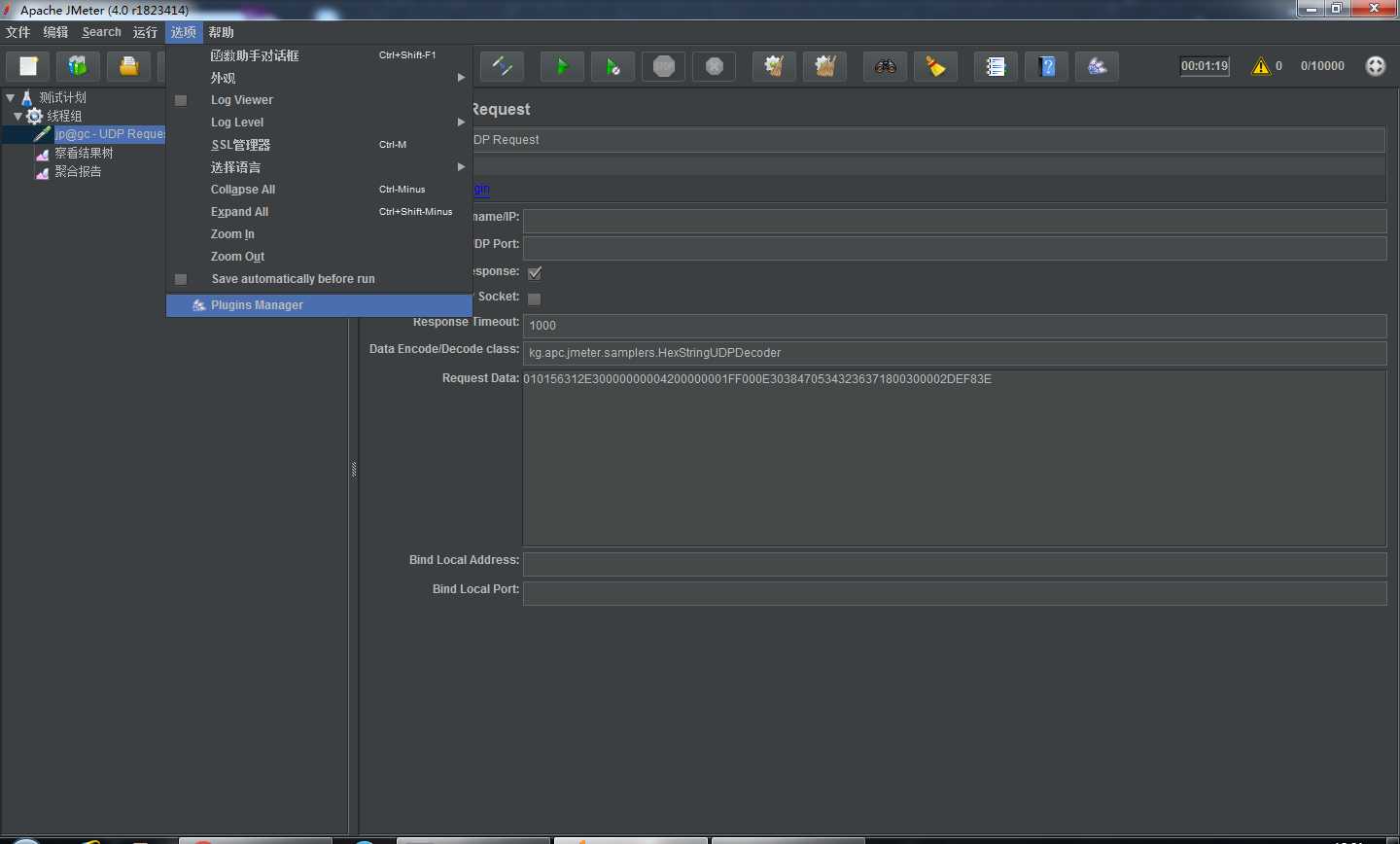Click the Bind Local Port field
The image size is (1400, 844).
[955, 593]
